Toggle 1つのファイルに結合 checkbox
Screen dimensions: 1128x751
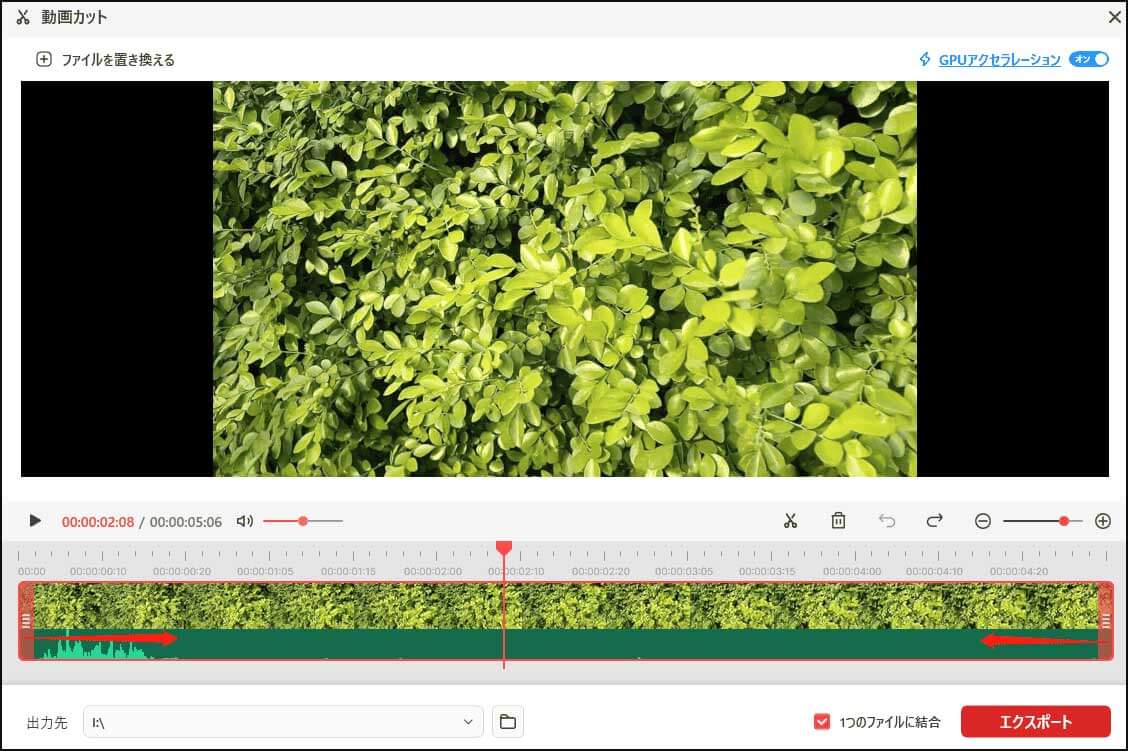[822, 722]
